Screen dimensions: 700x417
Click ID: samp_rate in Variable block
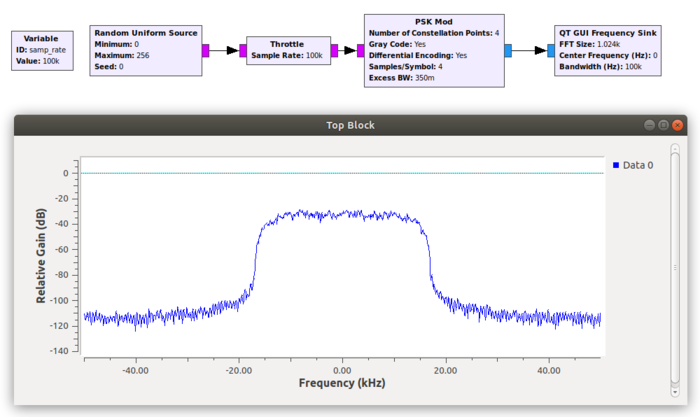coord(41,50)
